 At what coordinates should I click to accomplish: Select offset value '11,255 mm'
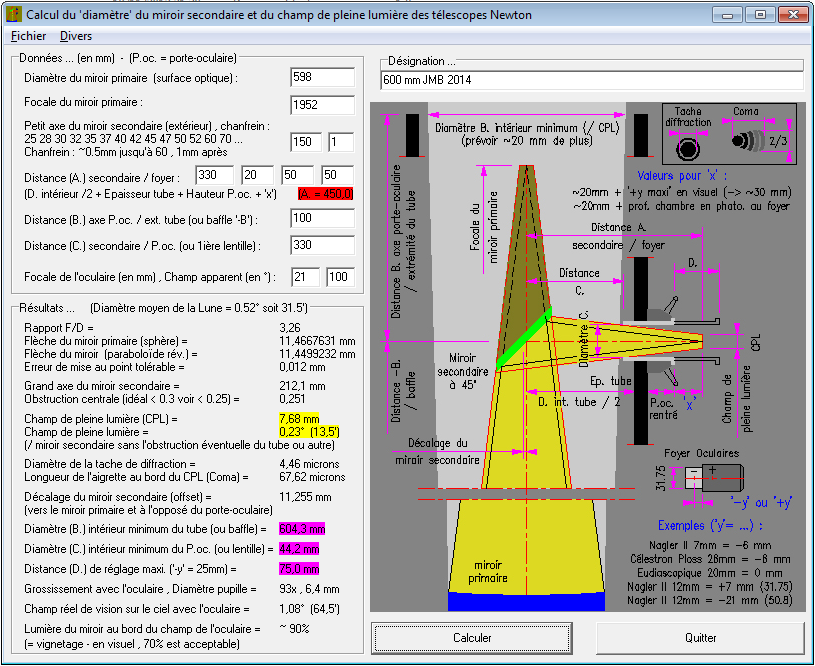(305, 497)
